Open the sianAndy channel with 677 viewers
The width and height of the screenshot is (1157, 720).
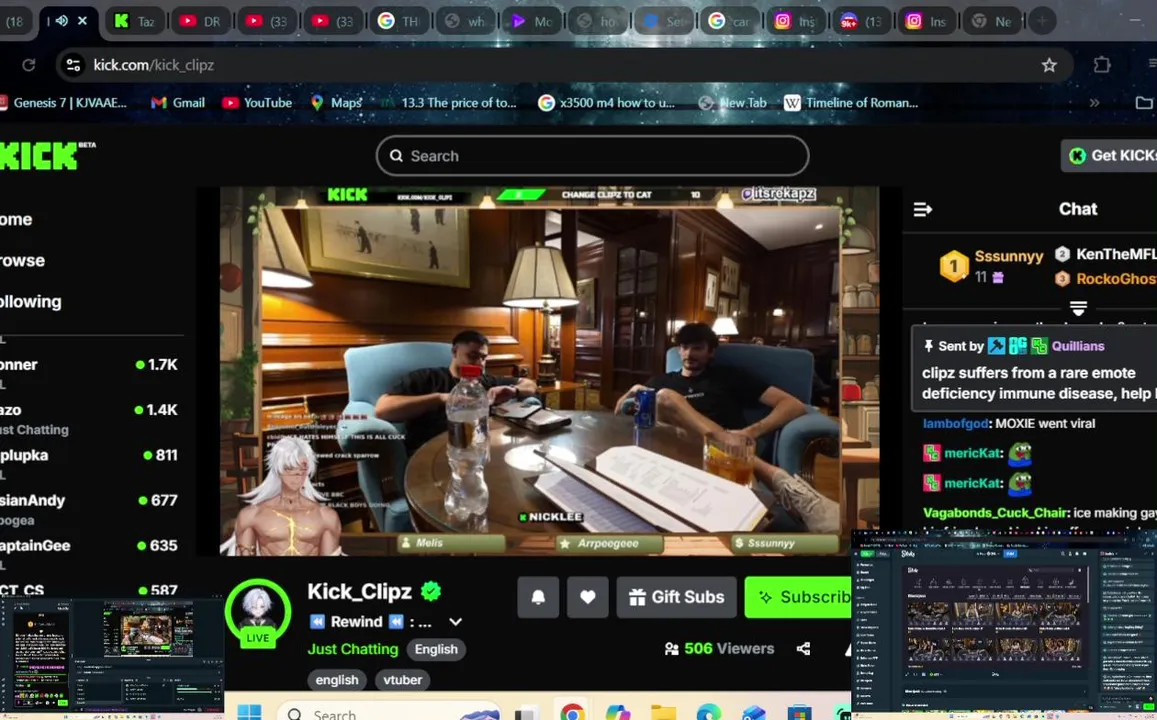[90, 508]
